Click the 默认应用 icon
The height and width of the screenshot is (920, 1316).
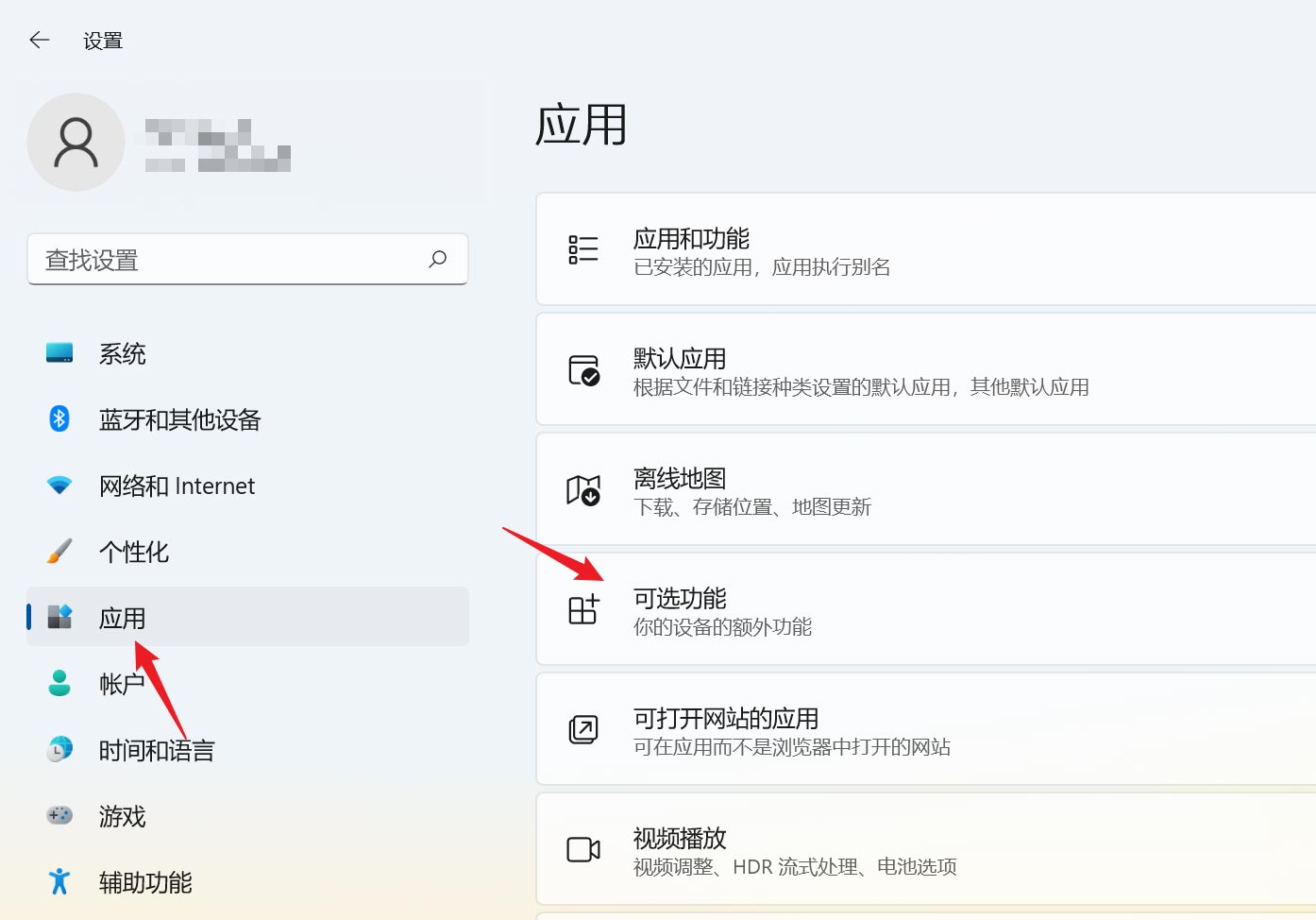point(583,369)
